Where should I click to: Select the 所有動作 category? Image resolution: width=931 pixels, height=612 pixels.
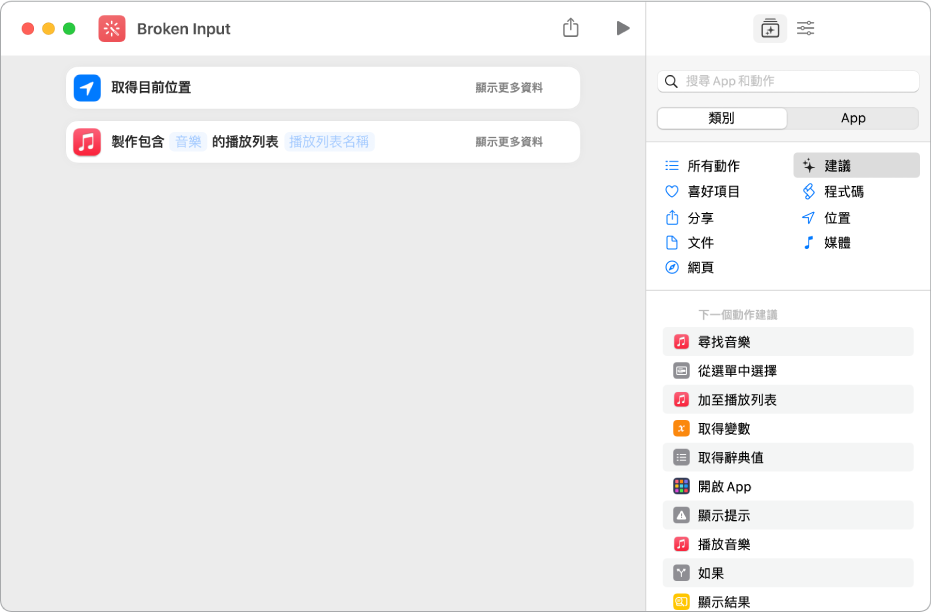coord(702,166)
